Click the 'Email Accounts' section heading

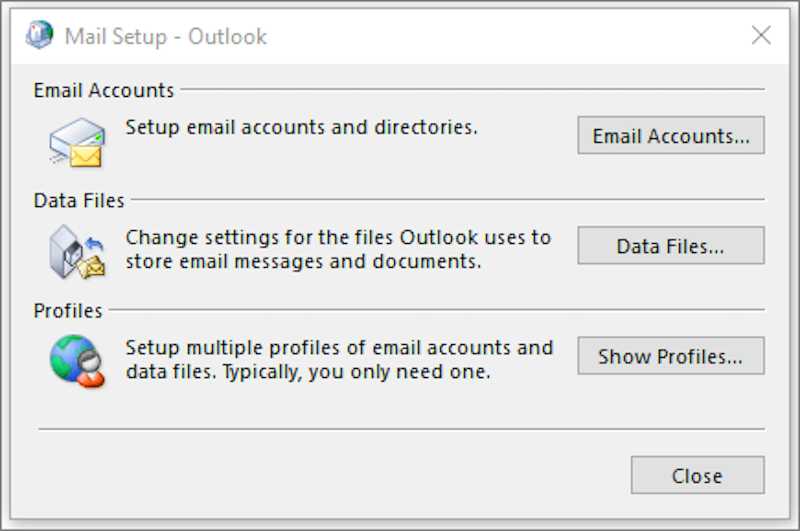[x=104, y=90]
